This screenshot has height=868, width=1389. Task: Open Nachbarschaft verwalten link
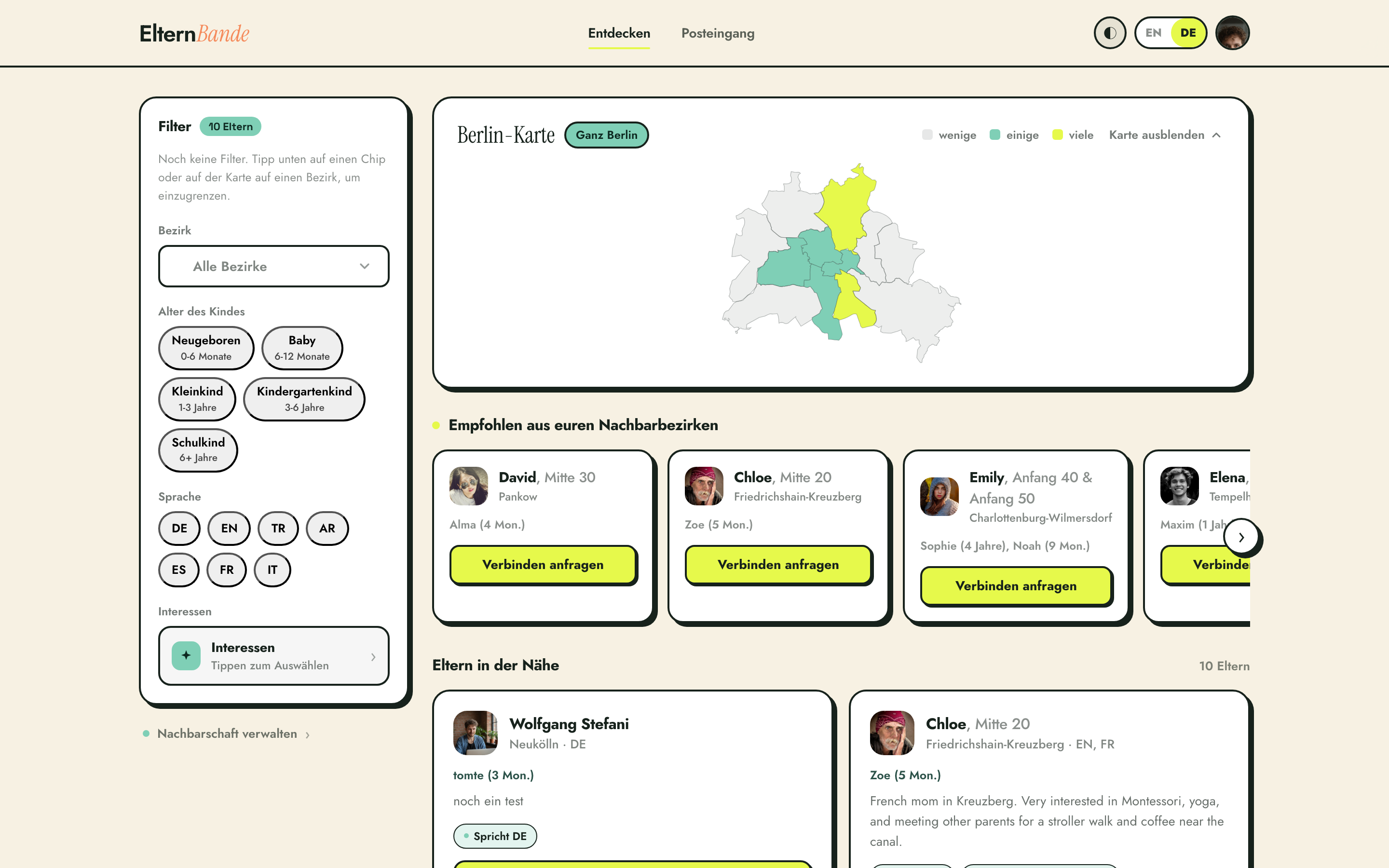click(x=227, y=733)
